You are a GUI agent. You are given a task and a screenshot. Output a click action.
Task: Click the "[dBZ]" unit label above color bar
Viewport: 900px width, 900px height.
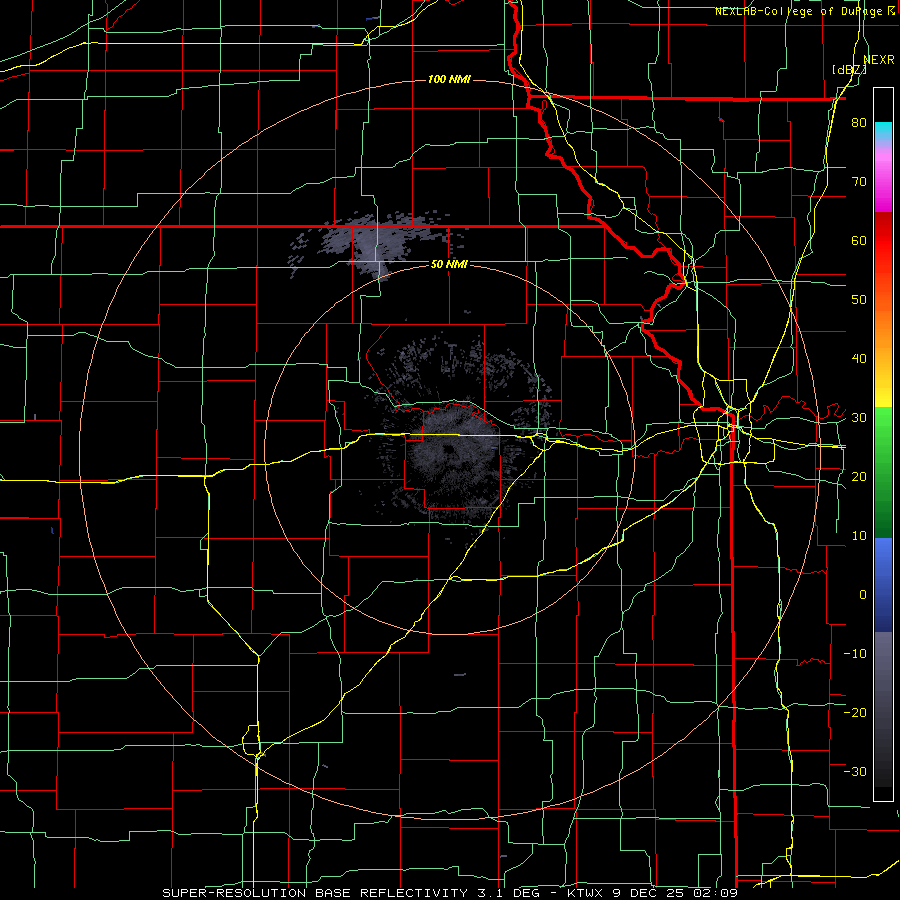coord(849,70)
